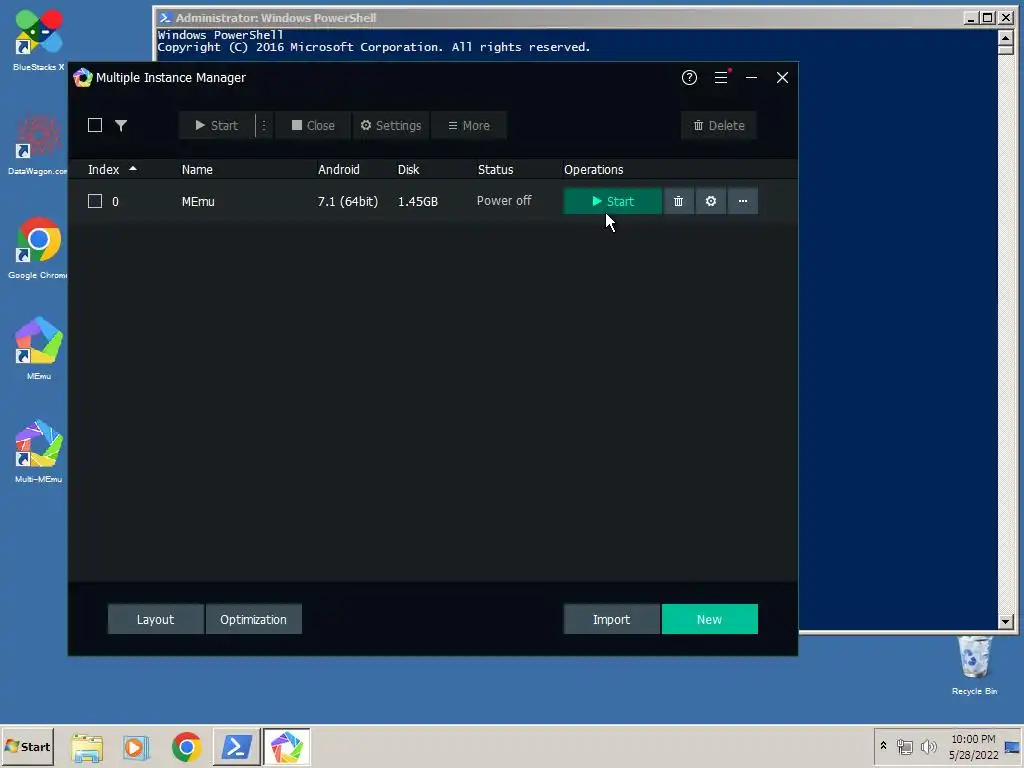The image size is (1024, 768).
Task: Click the Status column header
Action: point(495,169)
